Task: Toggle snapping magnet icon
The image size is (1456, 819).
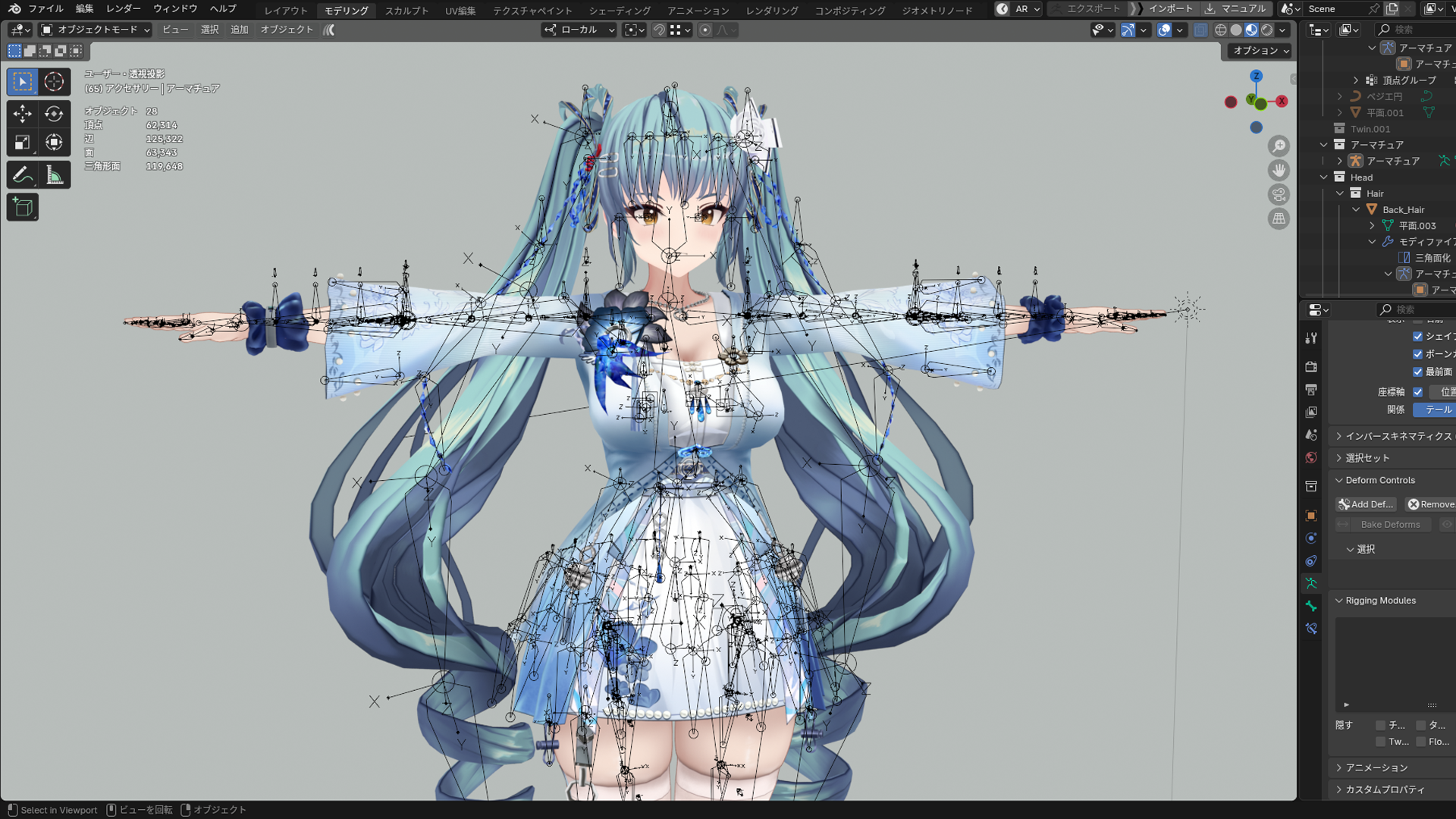Action: pos(659,30)
